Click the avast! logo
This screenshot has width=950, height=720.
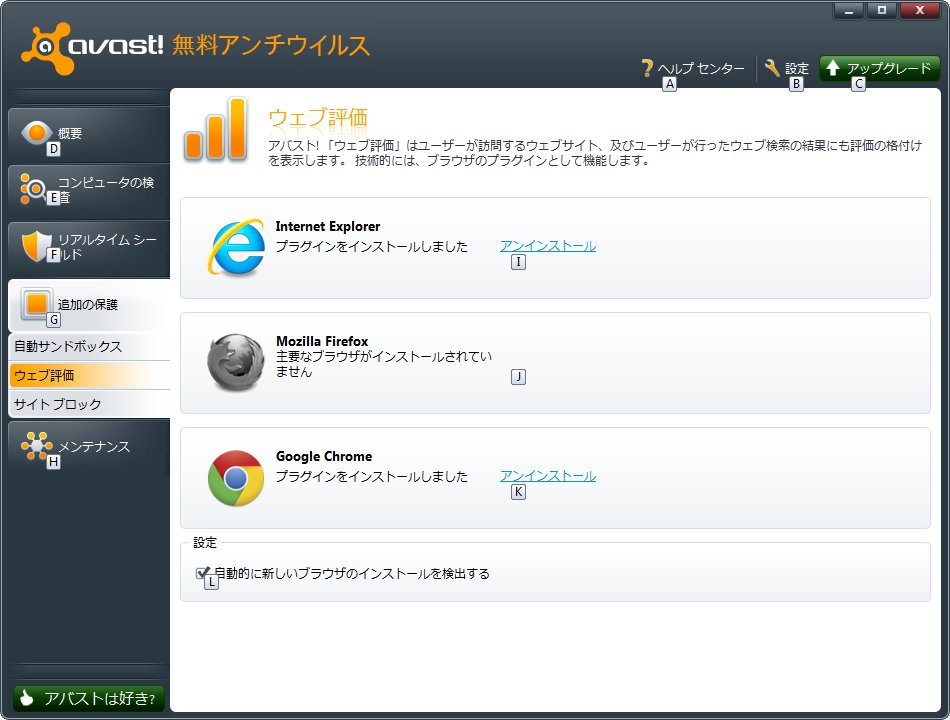pyautogui.click(x=92, y=48)
